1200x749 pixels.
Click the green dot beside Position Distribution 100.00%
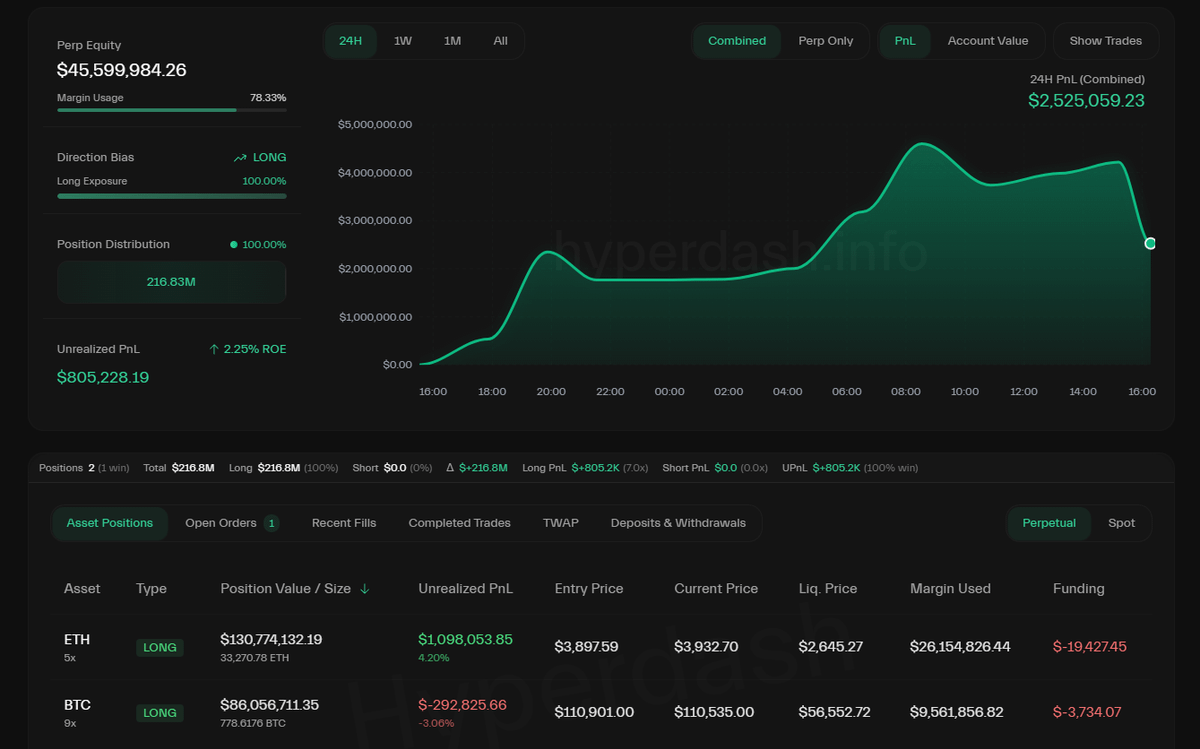pos(232,244)
